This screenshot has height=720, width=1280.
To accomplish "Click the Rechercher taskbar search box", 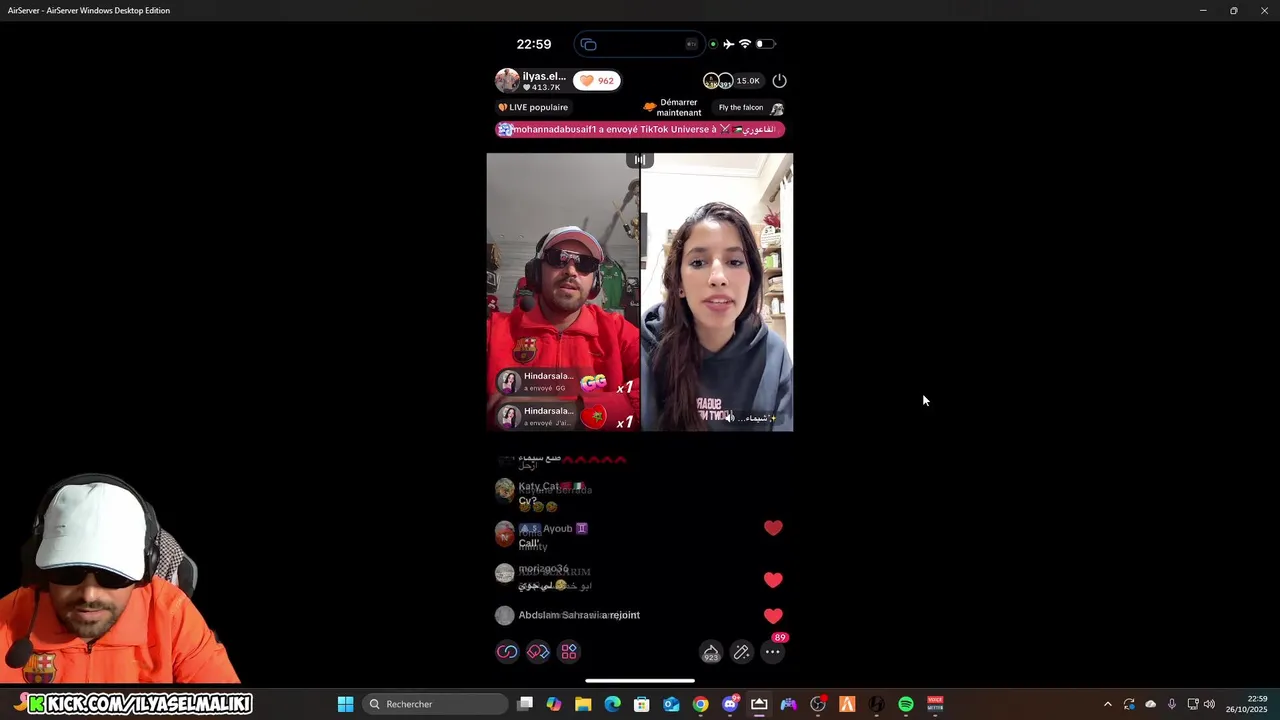I will (434, 704).
